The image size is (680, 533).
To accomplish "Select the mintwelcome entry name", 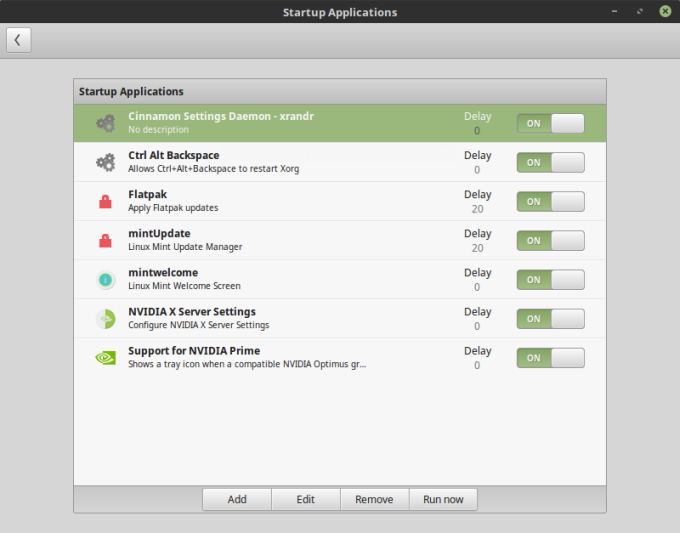I will [x=163, y=272].
